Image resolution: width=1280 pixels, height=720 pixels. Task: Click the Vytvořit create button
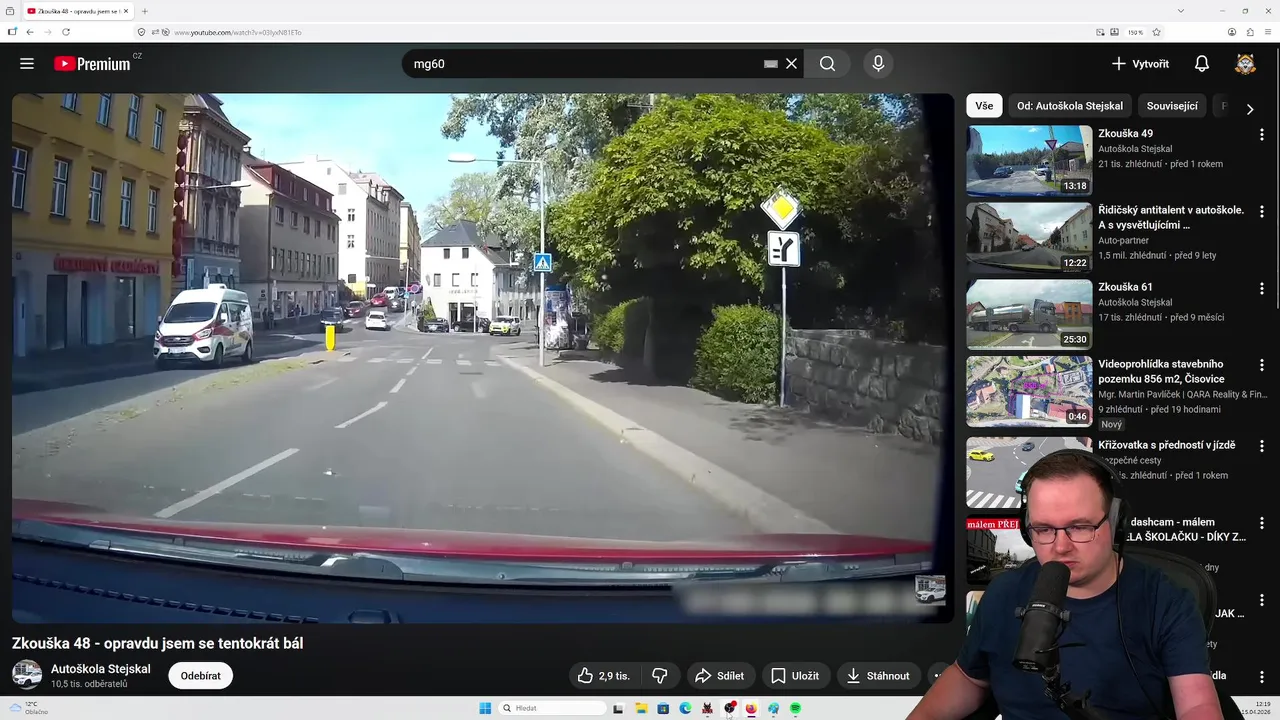[1140, 63]
